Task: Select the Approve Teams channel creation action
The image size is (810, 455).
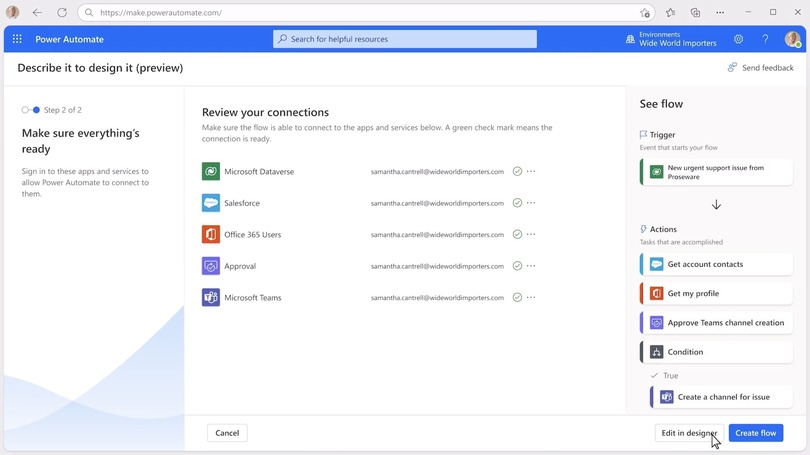Action: pyautogui.click(x=716, y=323)
